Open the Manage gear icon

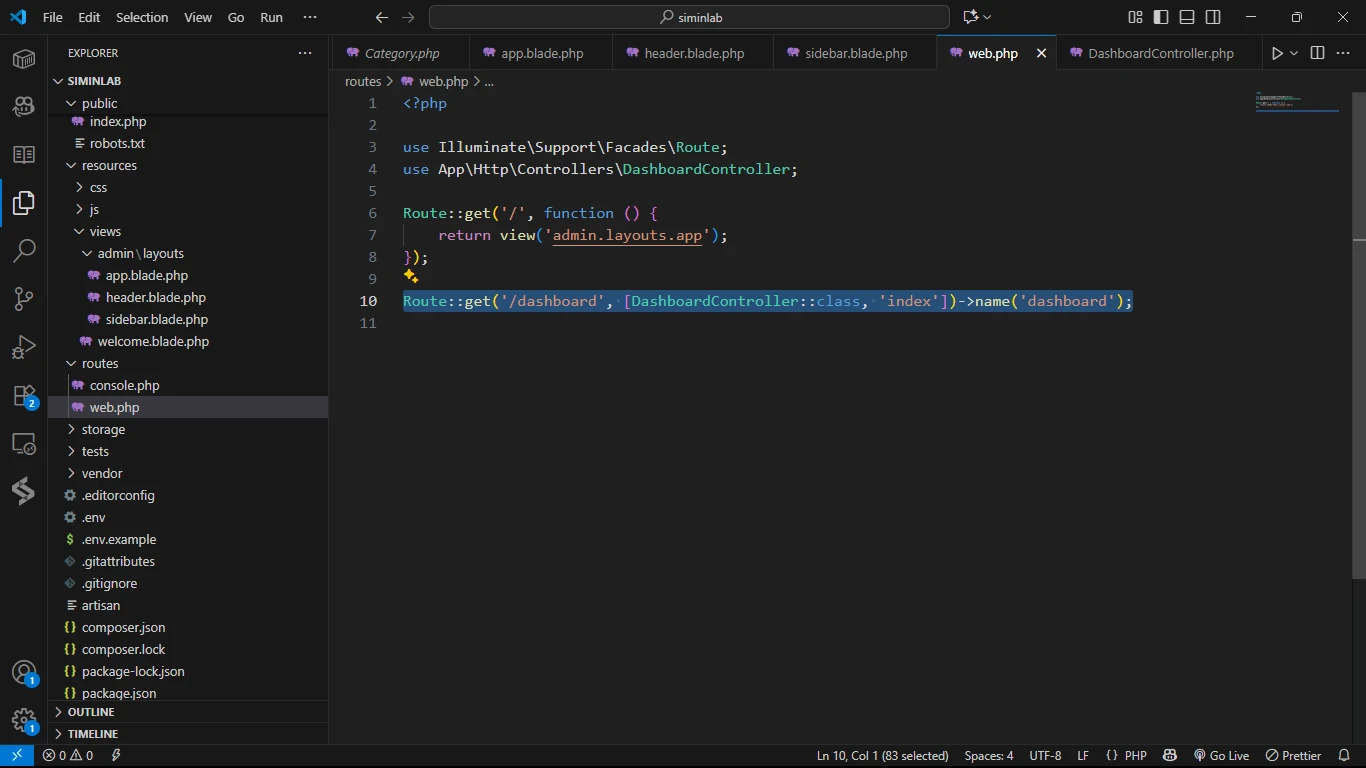tap(24, 721)
